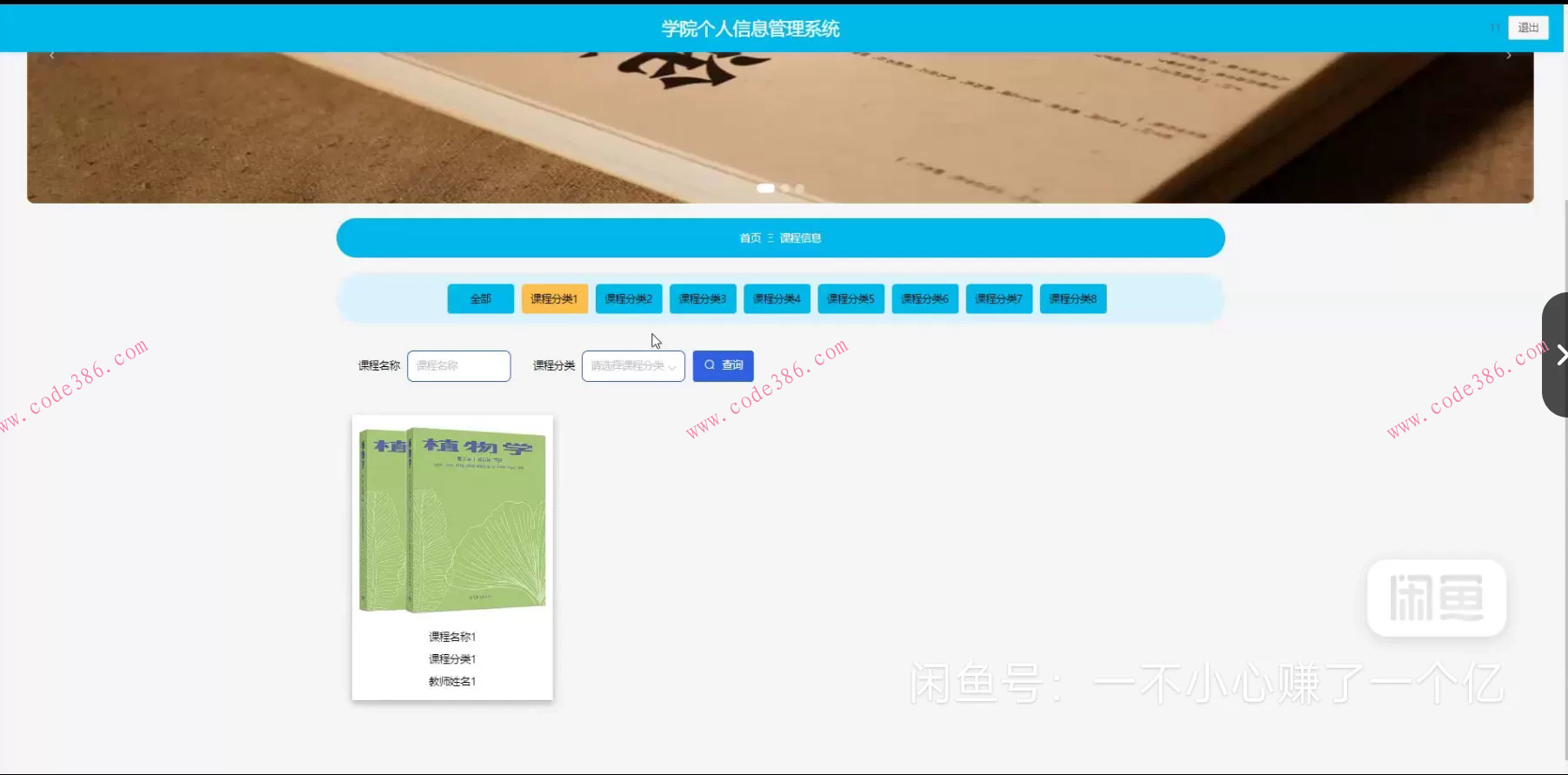Screen dimensions: 1568x775
Task: Select the 课程分类2 category tab
Action: coord(629,298)
